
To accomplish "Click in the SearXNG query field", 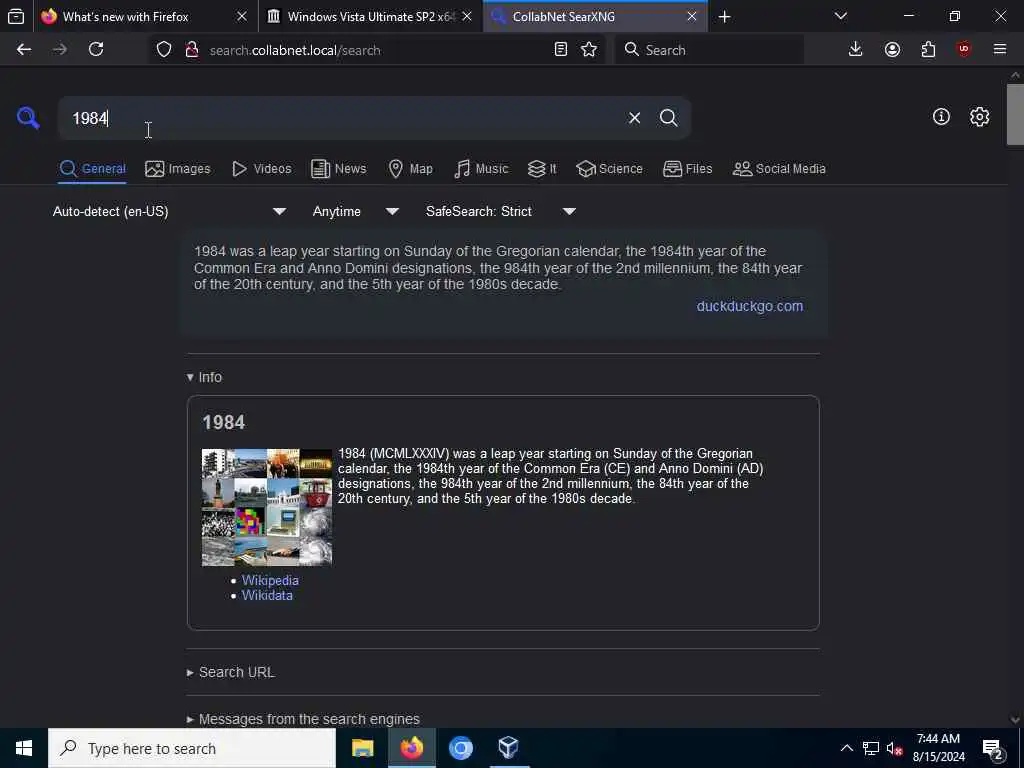I will tap(346, 118).
